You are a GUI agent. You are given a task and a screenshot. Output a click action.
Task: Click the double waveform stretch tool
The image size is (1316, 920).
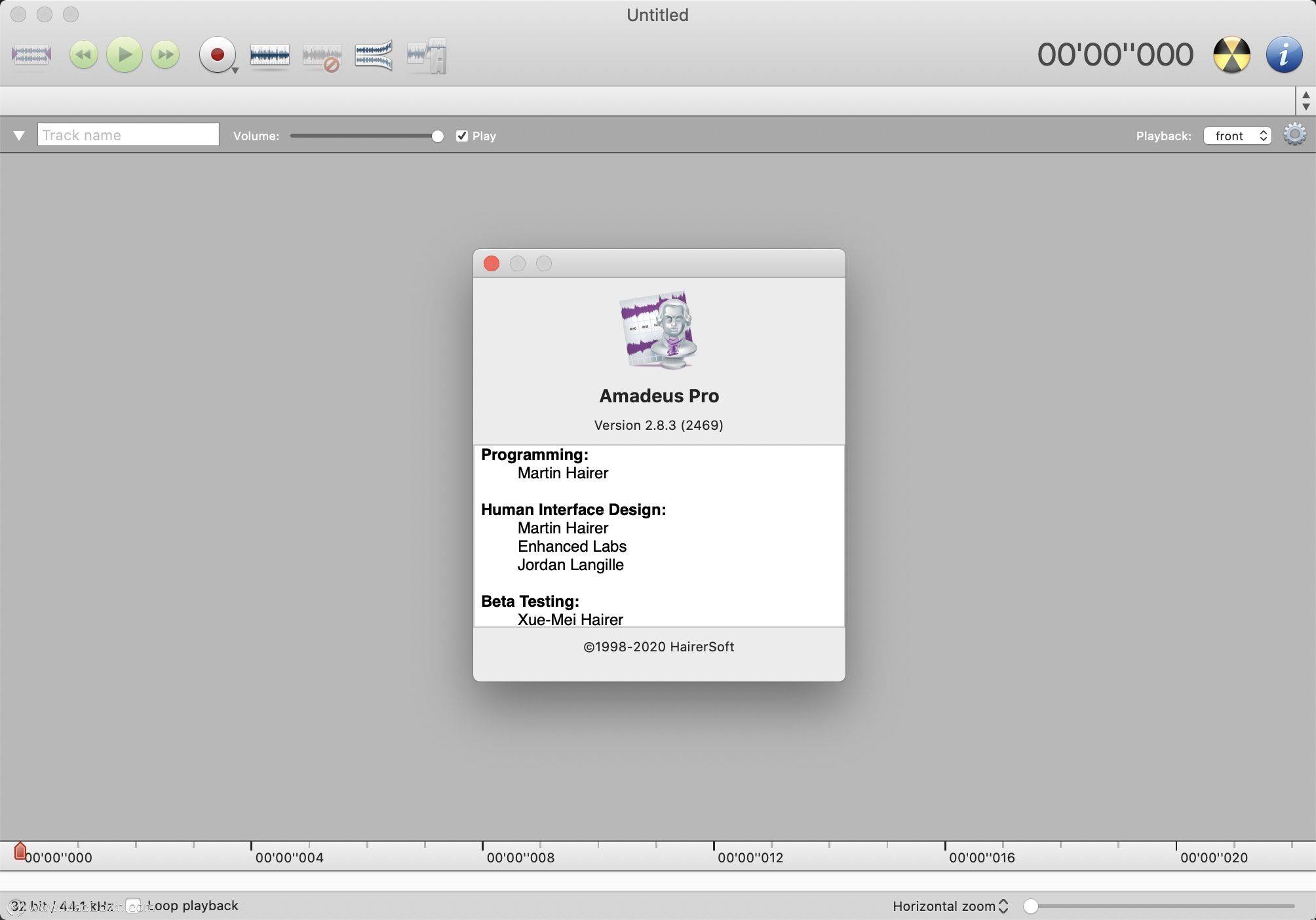click(373, 56)
